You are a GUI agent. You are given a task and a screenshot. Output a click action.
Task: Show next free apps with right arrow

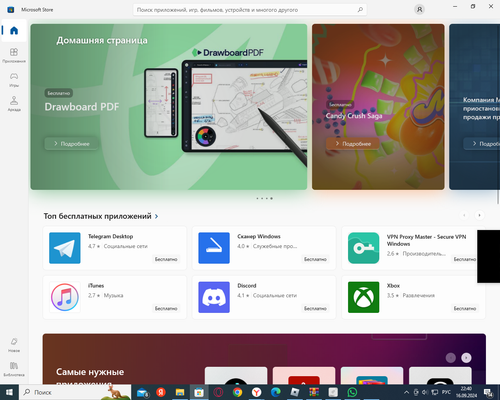pyautogui.click(x=479, y=215)
